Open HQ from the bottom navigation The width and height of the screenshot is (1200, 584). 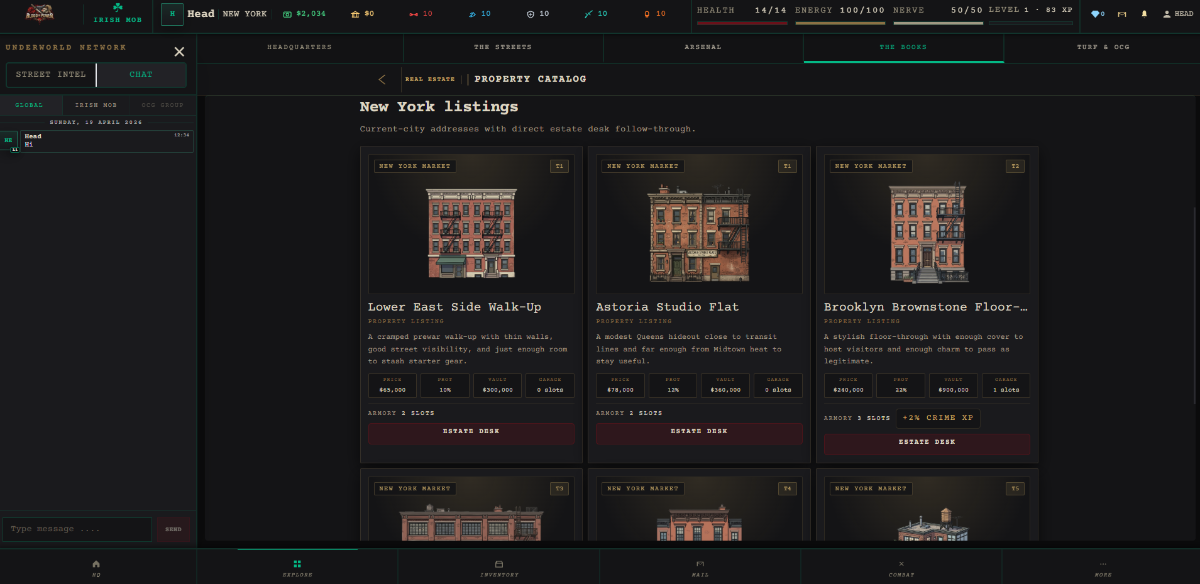coord(96,567)
